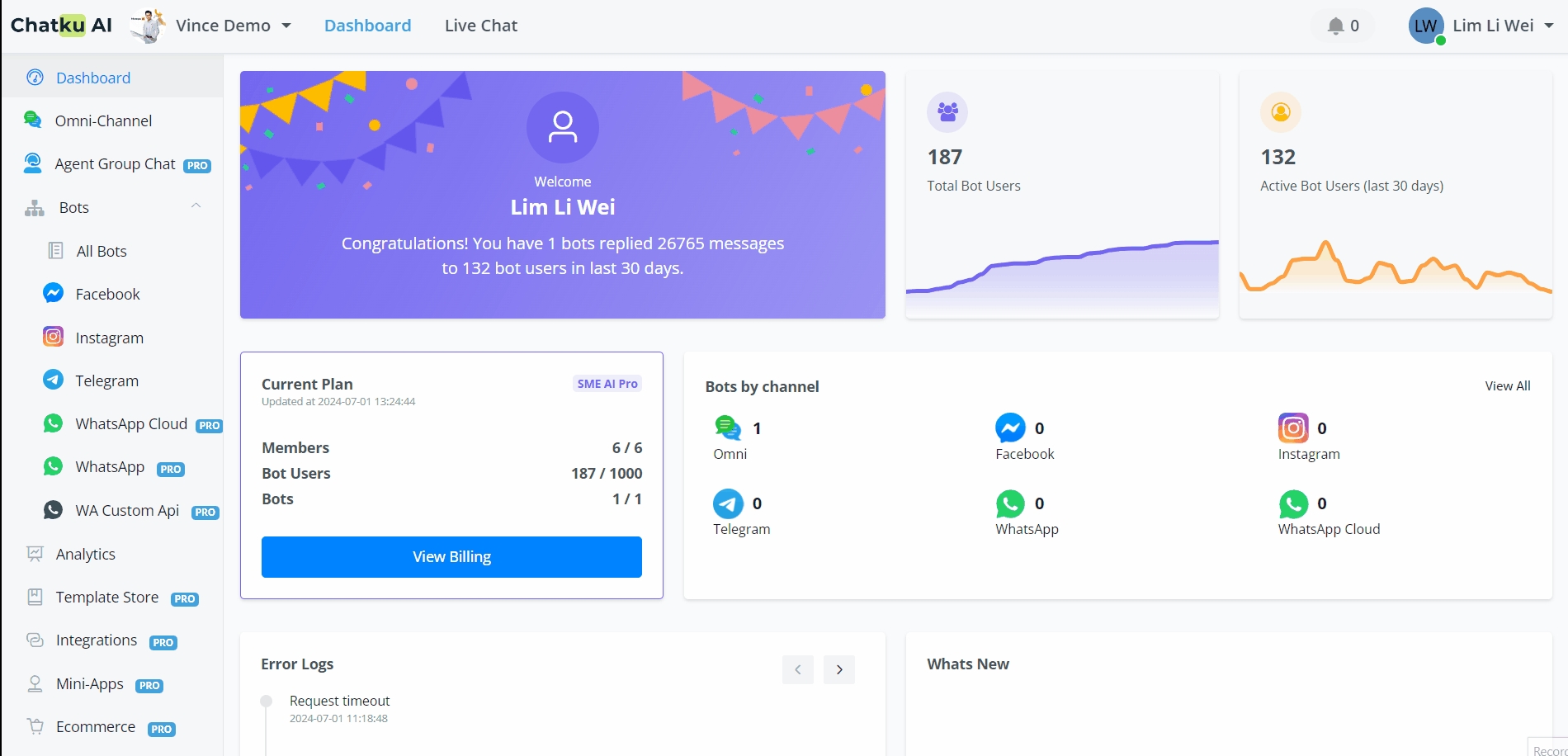Image resolution: width=1568 pixels, height=756 pixels.
Task: Go to next Error Logs page
Action: [x=838, y=669]
